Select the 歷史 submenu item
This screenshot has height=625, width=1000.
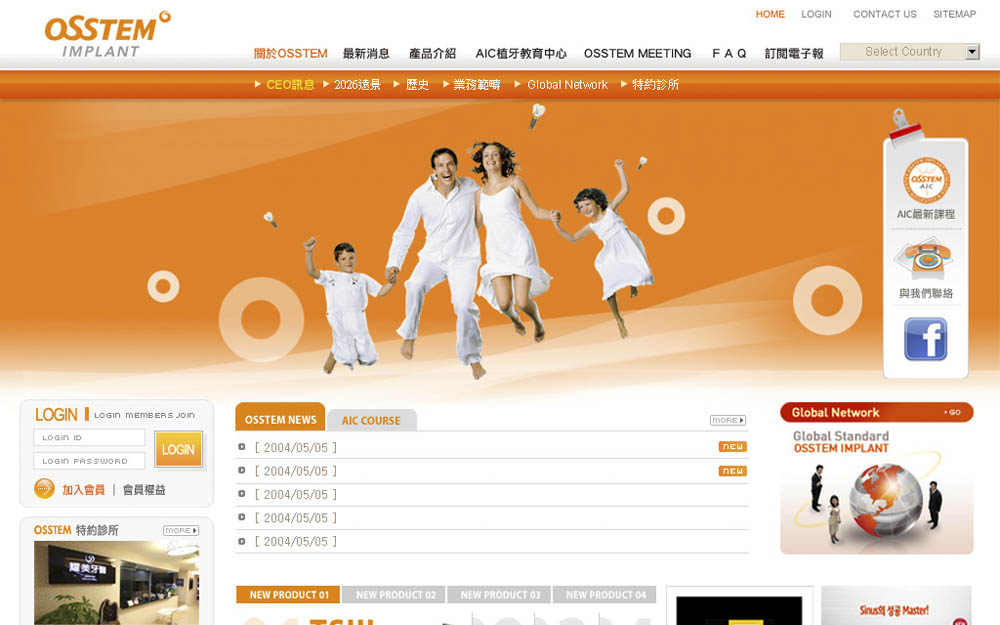click(417, 85)
